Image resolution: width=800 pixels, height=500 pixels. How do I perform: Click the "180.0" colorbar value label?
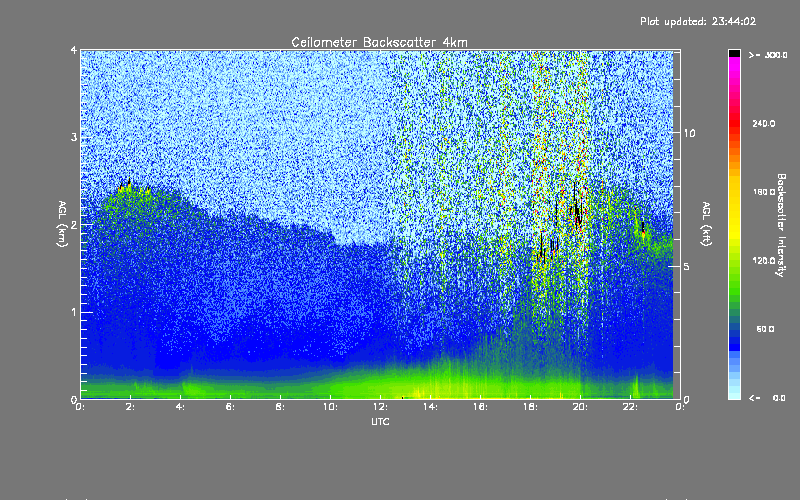[x=764, y=192]
